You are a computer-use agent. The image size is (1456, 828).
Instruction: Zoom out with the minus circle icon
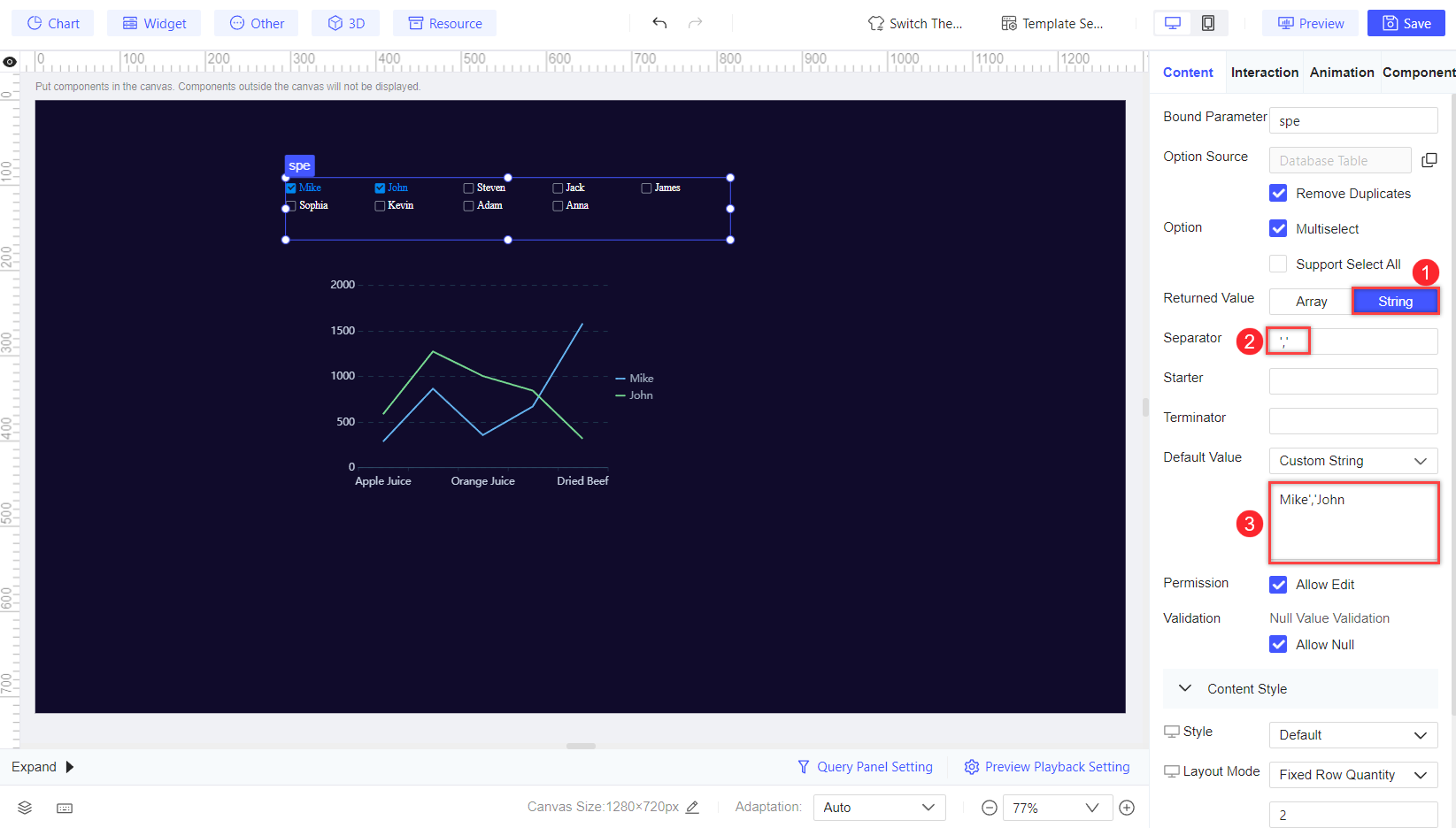(x=990, y=808)
